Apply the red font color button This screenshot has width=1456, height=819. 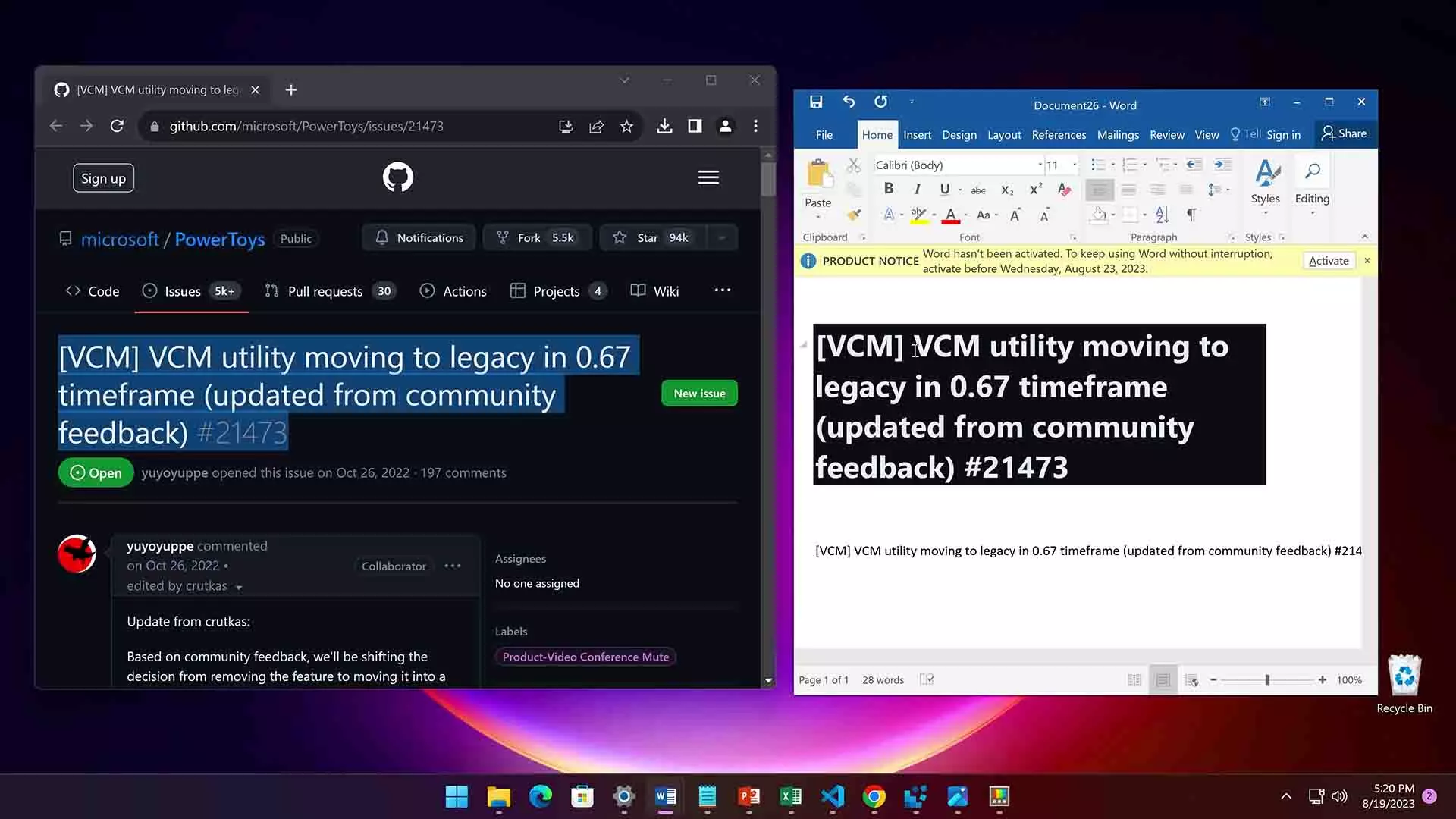pos(950,215)
